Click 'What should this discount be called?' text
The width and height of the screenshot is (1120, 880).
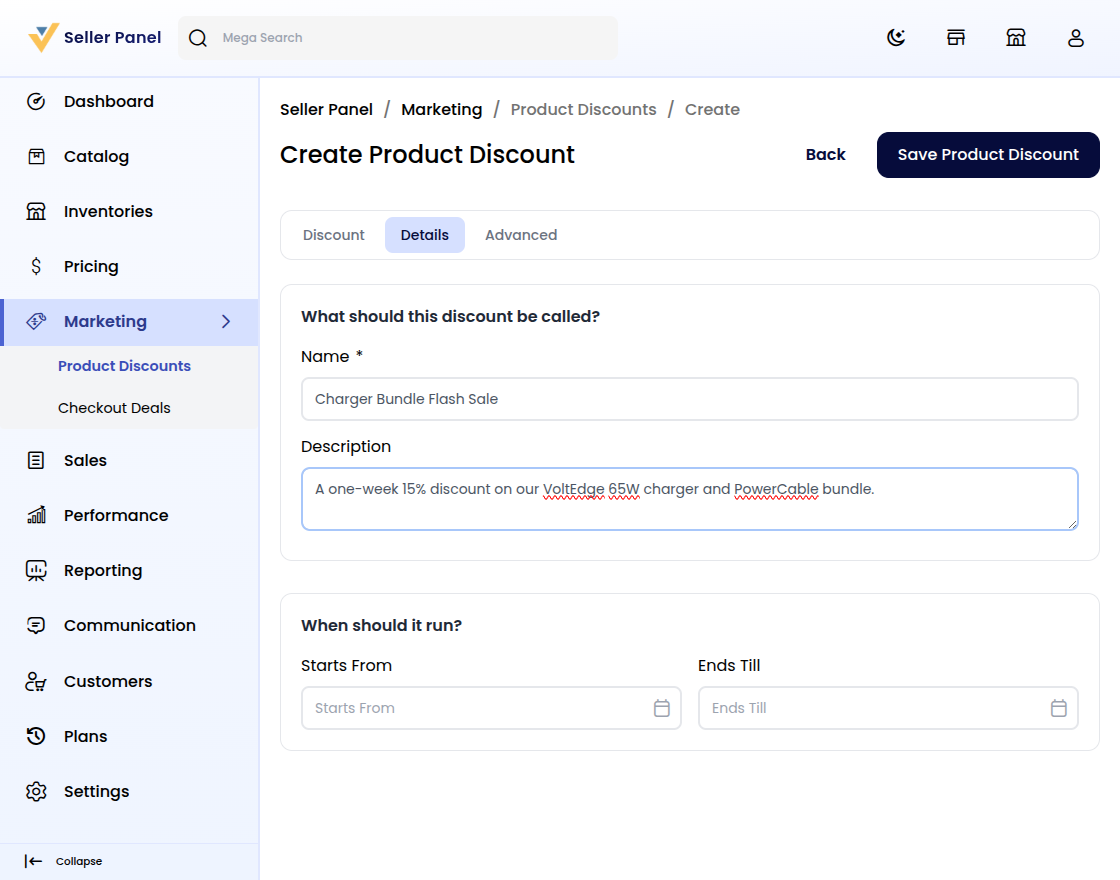pos(450,316)
